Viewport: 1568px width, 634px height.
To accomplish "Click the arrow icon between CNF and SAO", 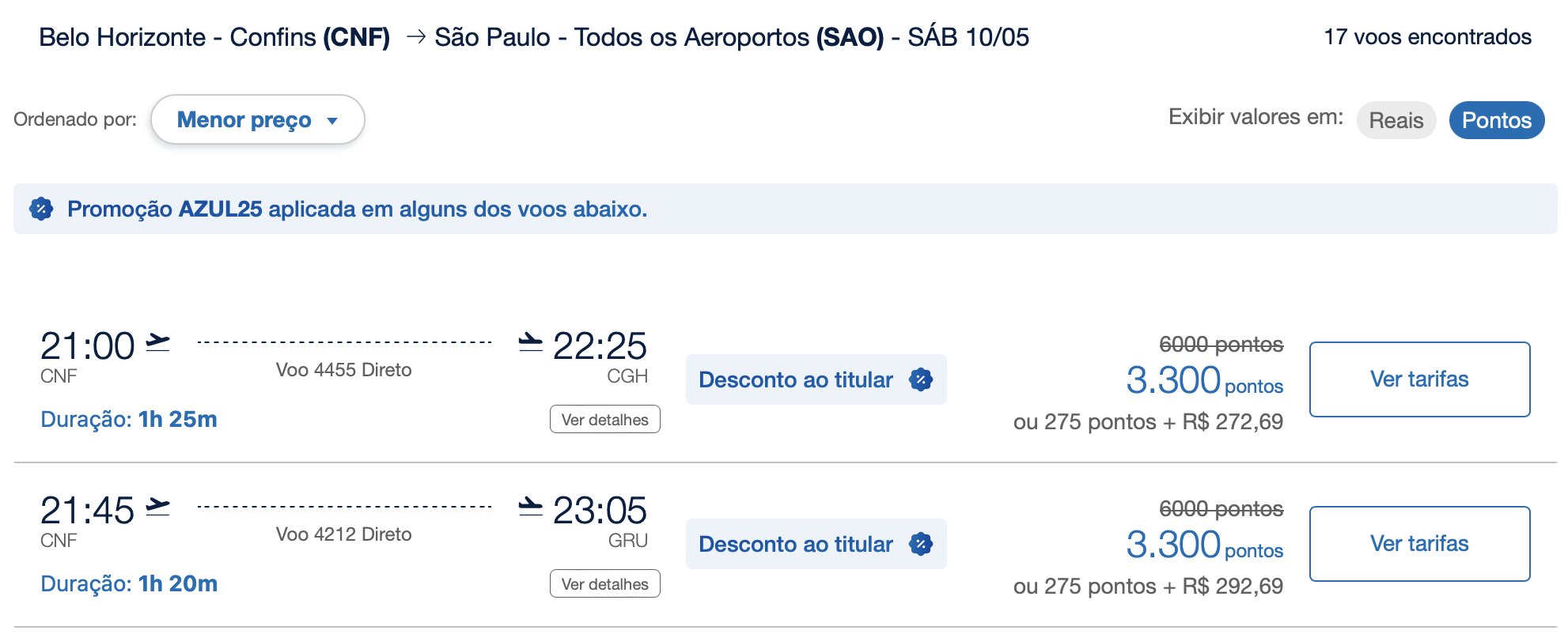I will [416, 37].
